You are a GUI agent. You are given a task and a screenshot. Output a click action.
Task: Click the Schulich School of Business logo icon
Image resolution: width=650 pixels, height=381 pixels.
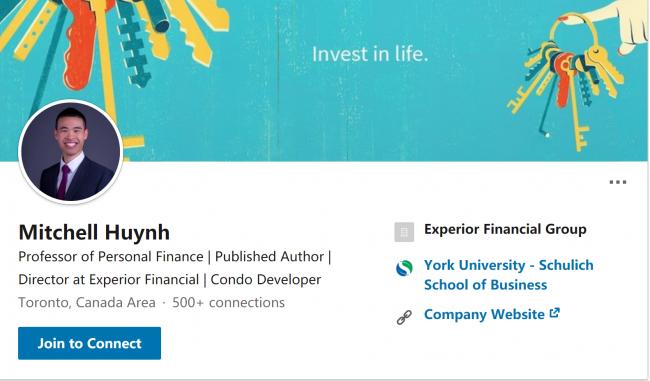point(404,268)
